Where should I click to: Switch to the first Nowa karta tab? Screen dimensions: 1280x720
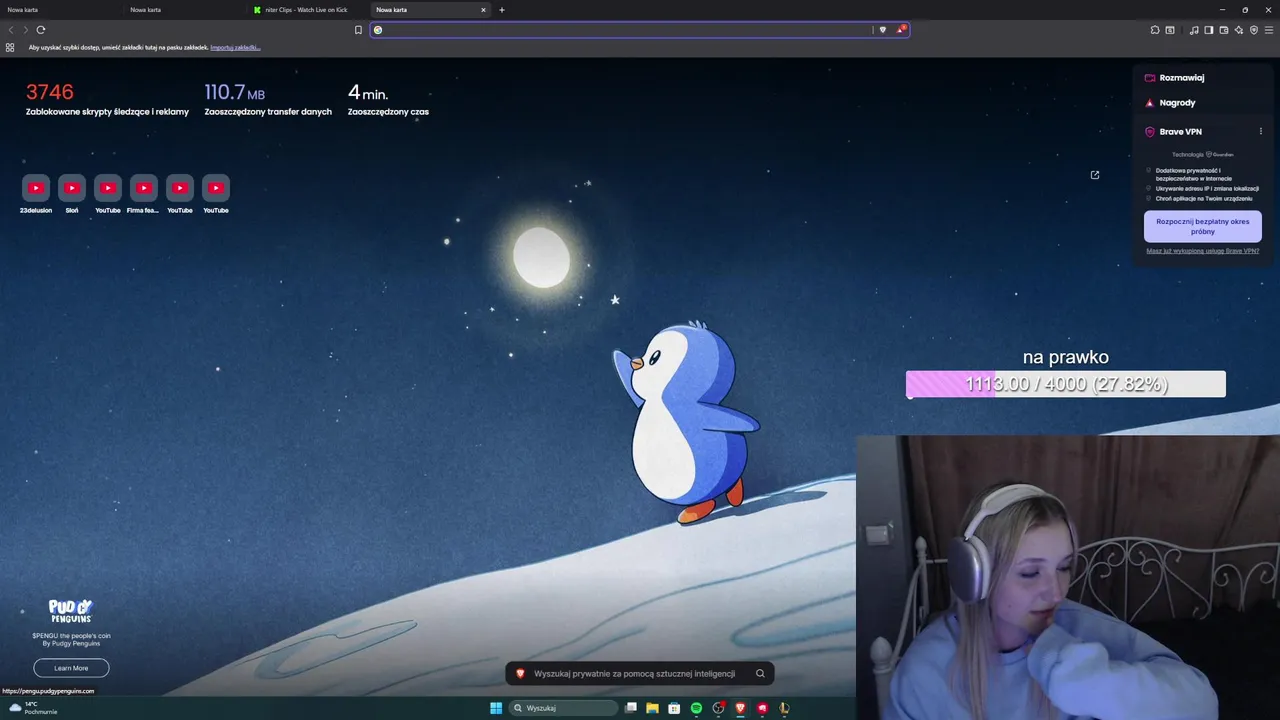click(60, 10)
